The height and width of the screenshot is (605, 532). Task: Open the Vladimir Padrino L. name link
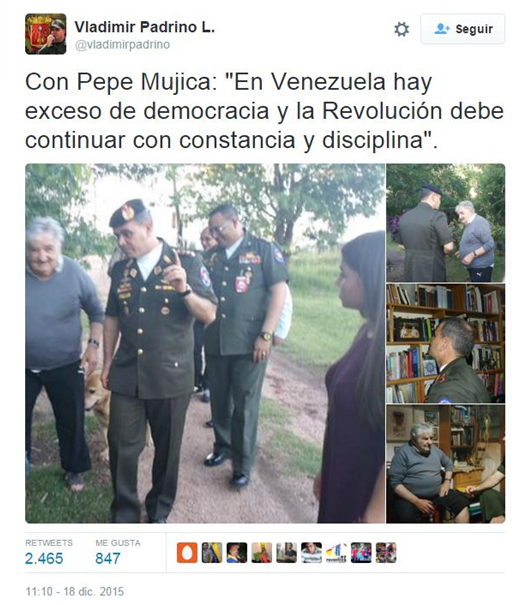pos(145,27)
